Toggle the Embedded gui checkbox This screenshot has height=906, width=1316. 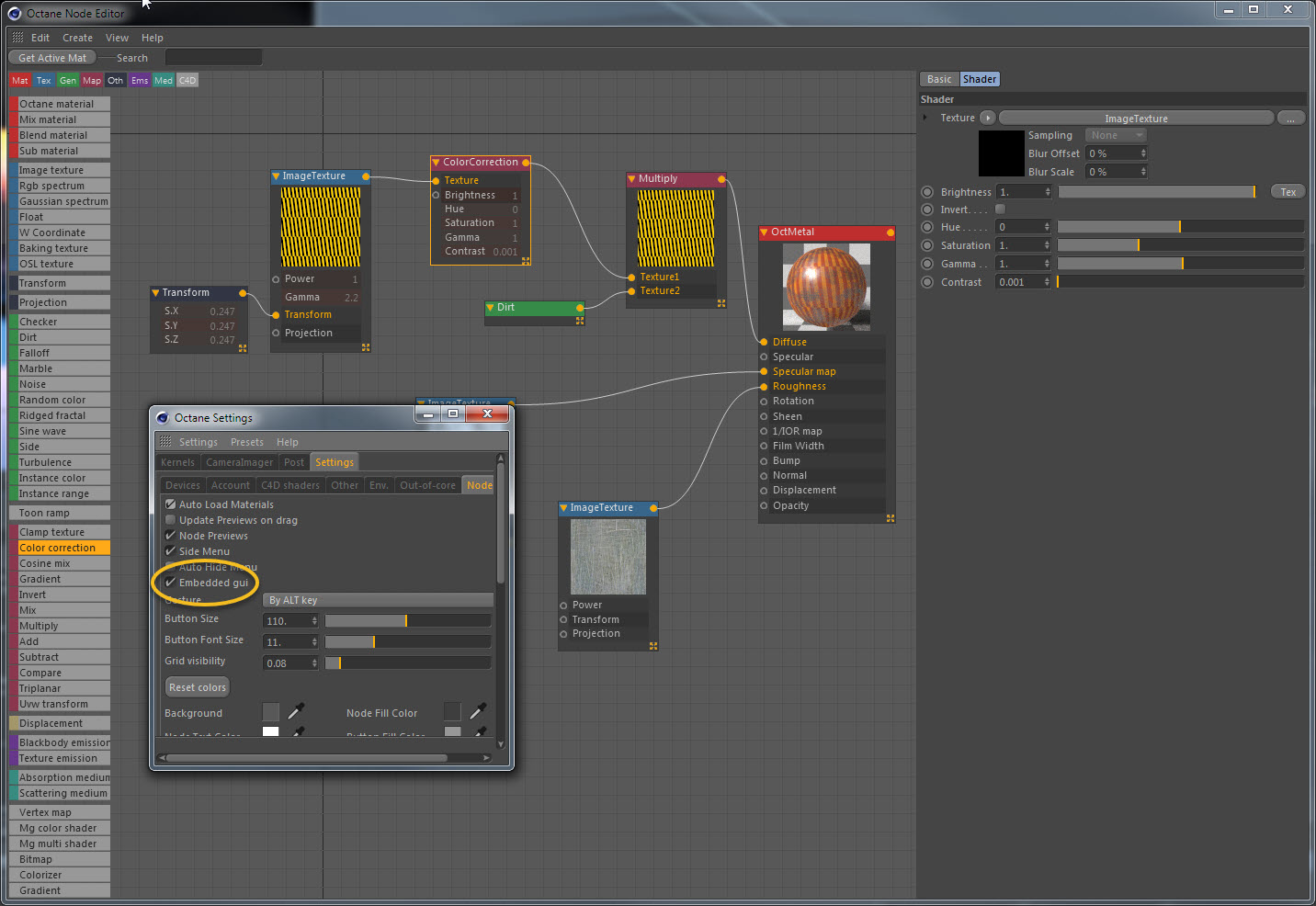coord(170,583)
